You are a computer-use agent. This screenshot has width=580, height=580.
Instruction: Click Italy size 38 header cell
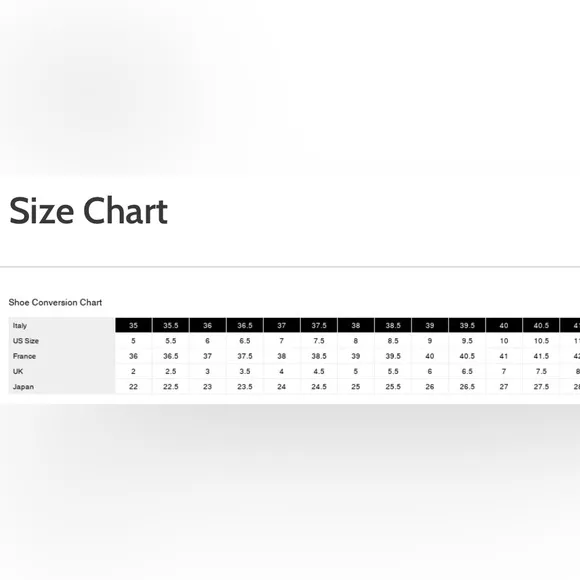pos(356,326)
